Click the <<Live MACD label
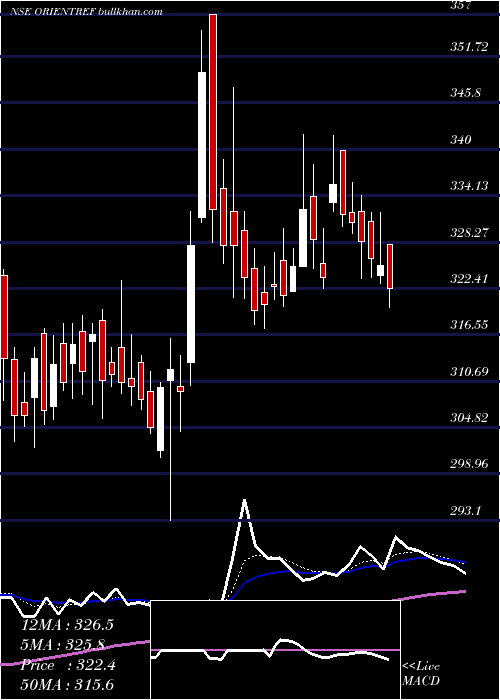The height and width of the screenshot is (700, 500). coord(421,674)
